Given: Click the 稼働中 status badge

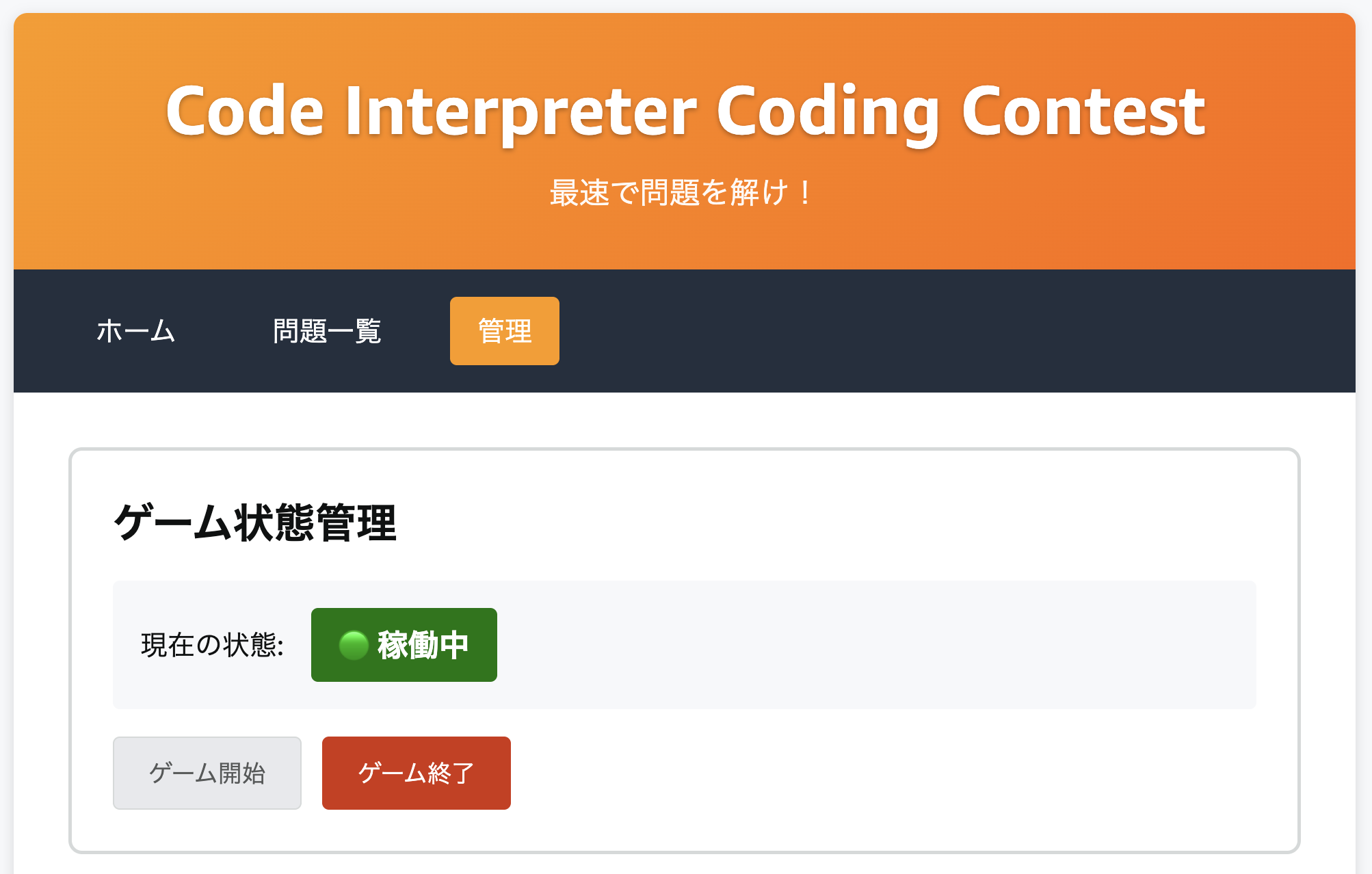Looking at the screenshot, I should 404,644.
